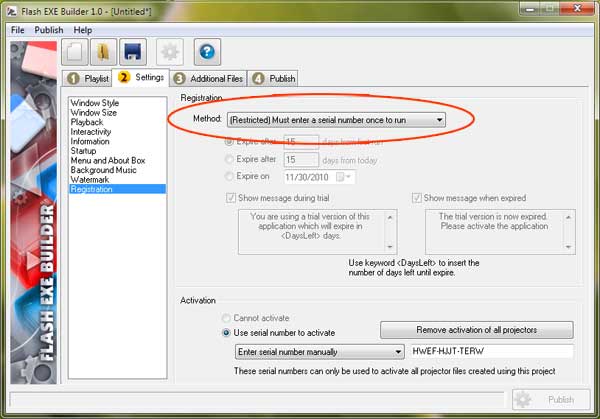600x419 pixels.
Task: Minimize the Flash EXE Builder window
Action: point(530,8)
